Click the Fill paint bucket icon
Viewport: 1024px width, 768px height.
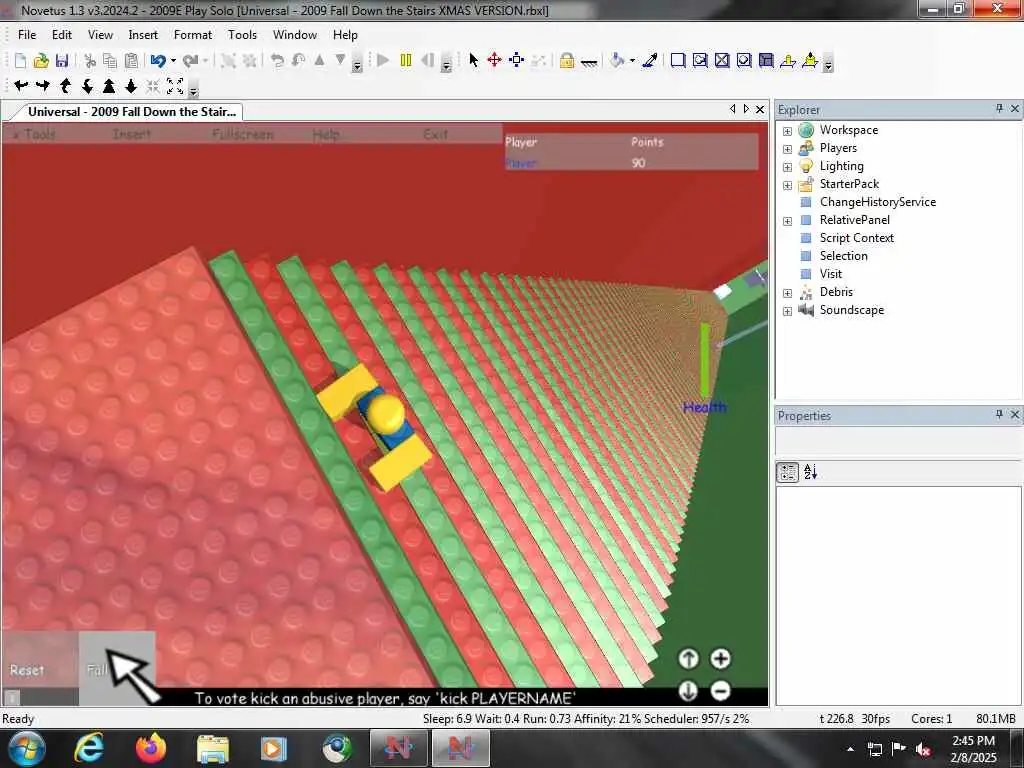(x=616, y=61)
